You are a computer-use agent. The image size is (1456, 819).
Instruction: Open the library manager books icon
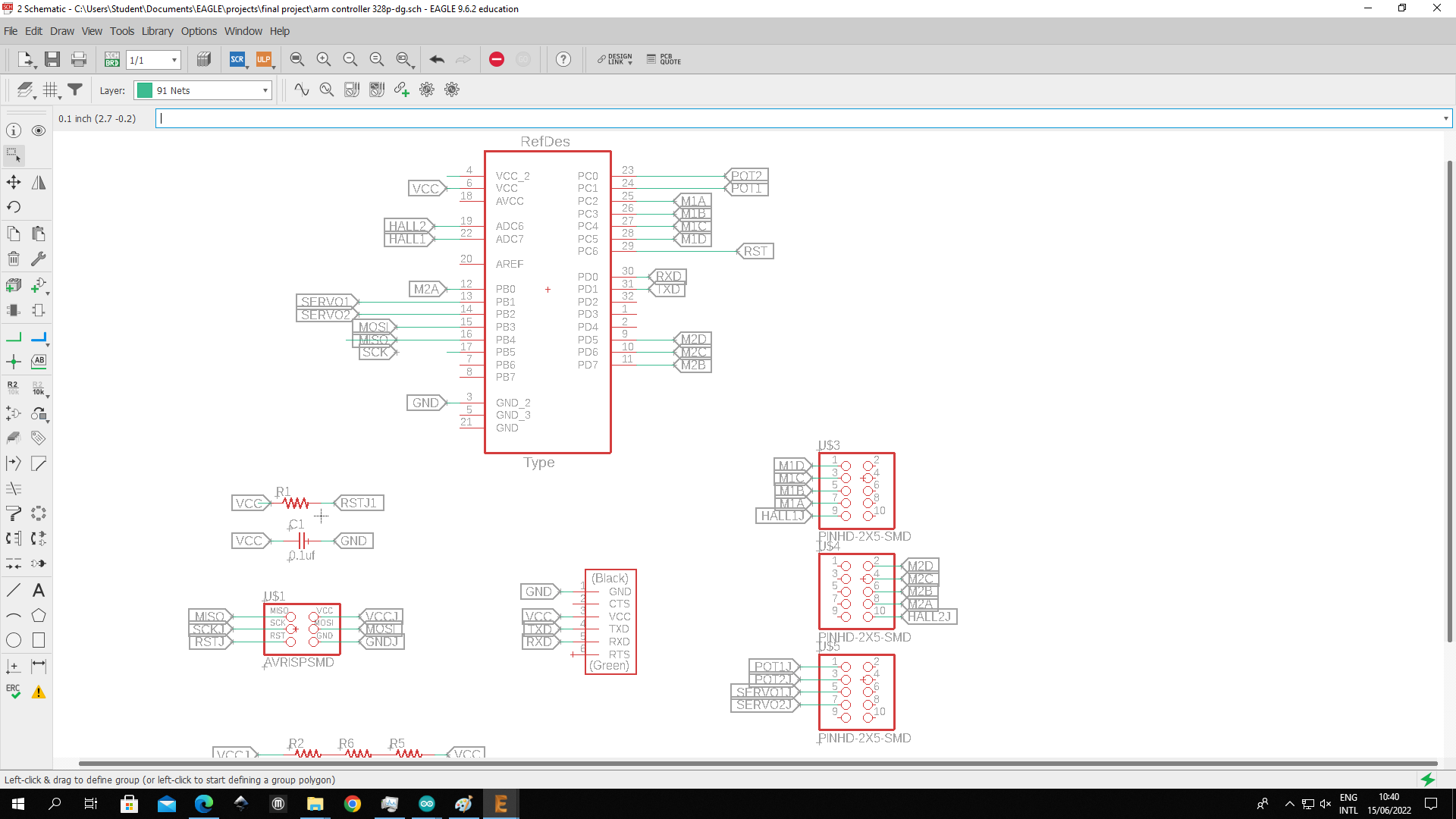click(203, 59)
